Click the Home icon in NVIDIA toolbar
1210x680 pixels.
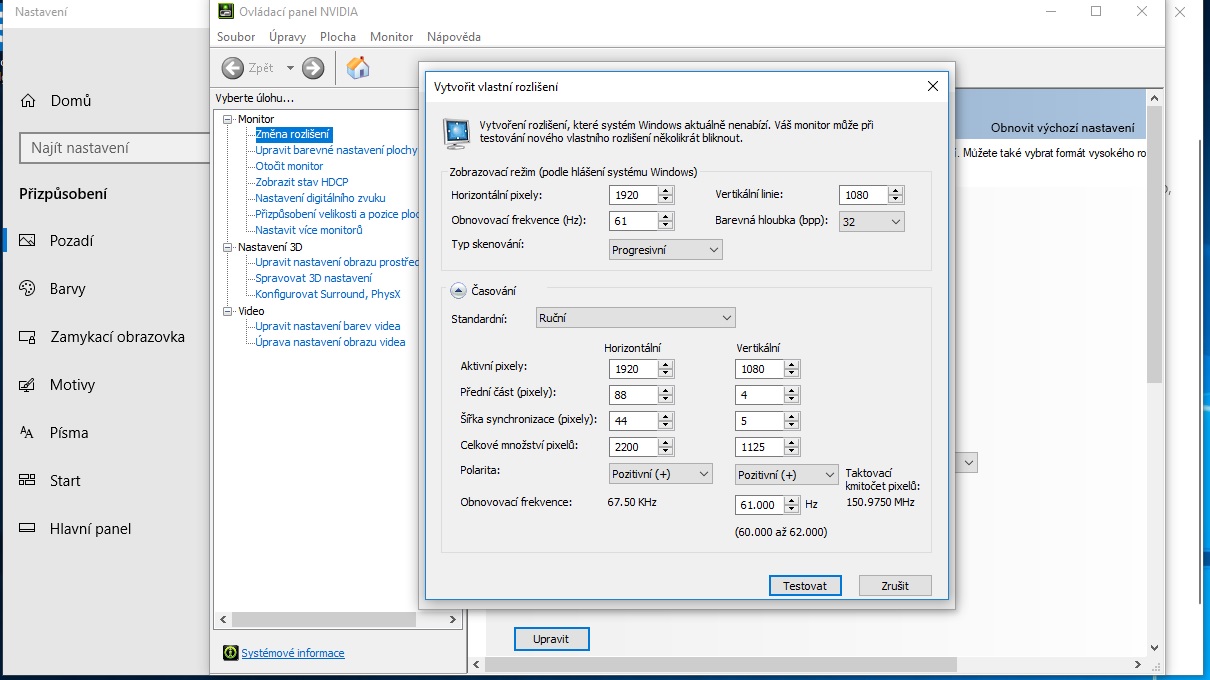[357, 68]
